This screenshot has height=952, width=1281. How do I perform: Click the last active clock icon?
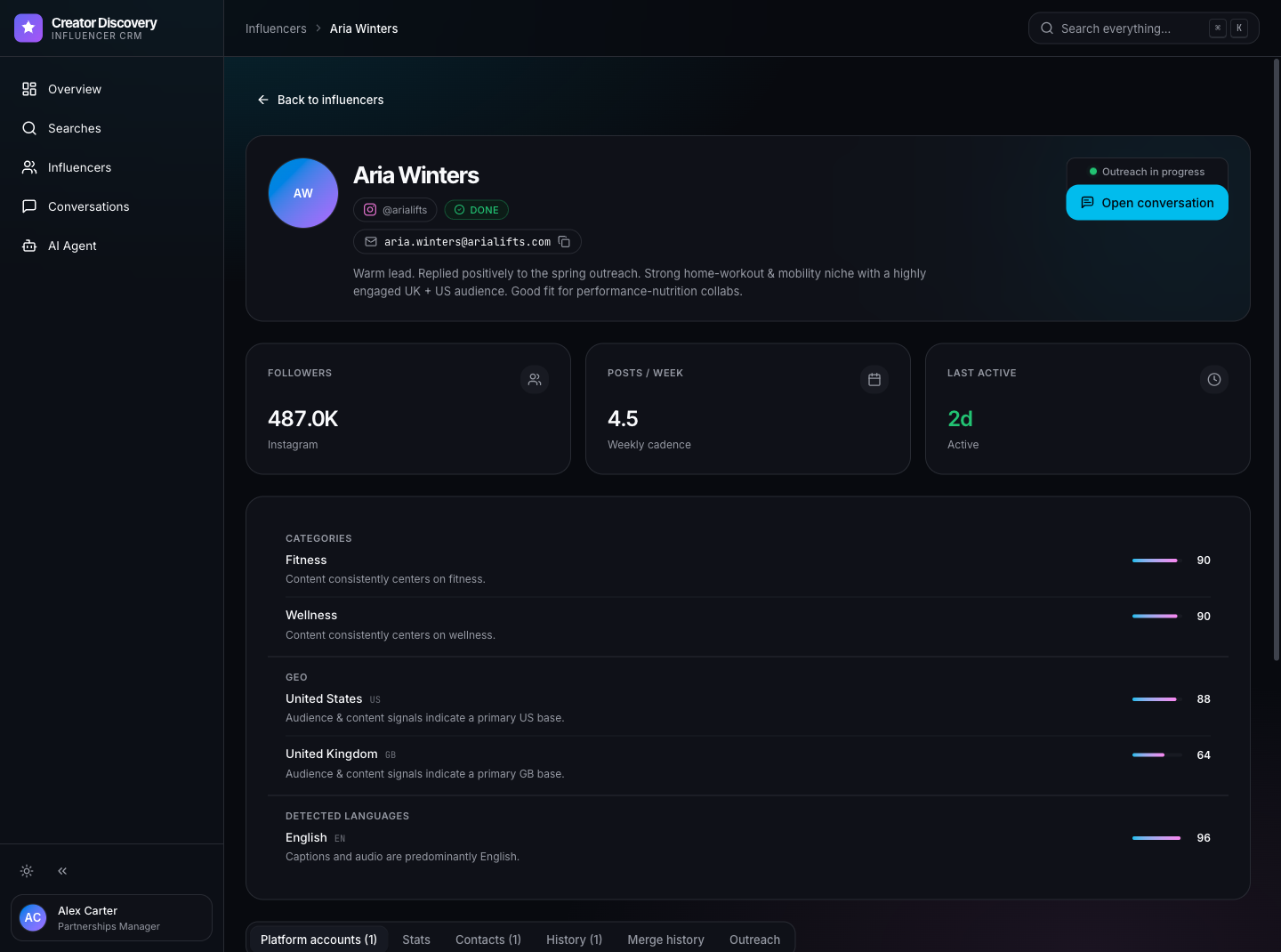1214,380
